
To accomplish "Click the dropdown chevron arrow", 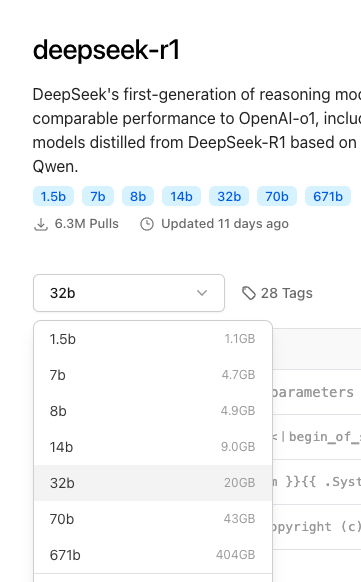I will tap(202, 293).
